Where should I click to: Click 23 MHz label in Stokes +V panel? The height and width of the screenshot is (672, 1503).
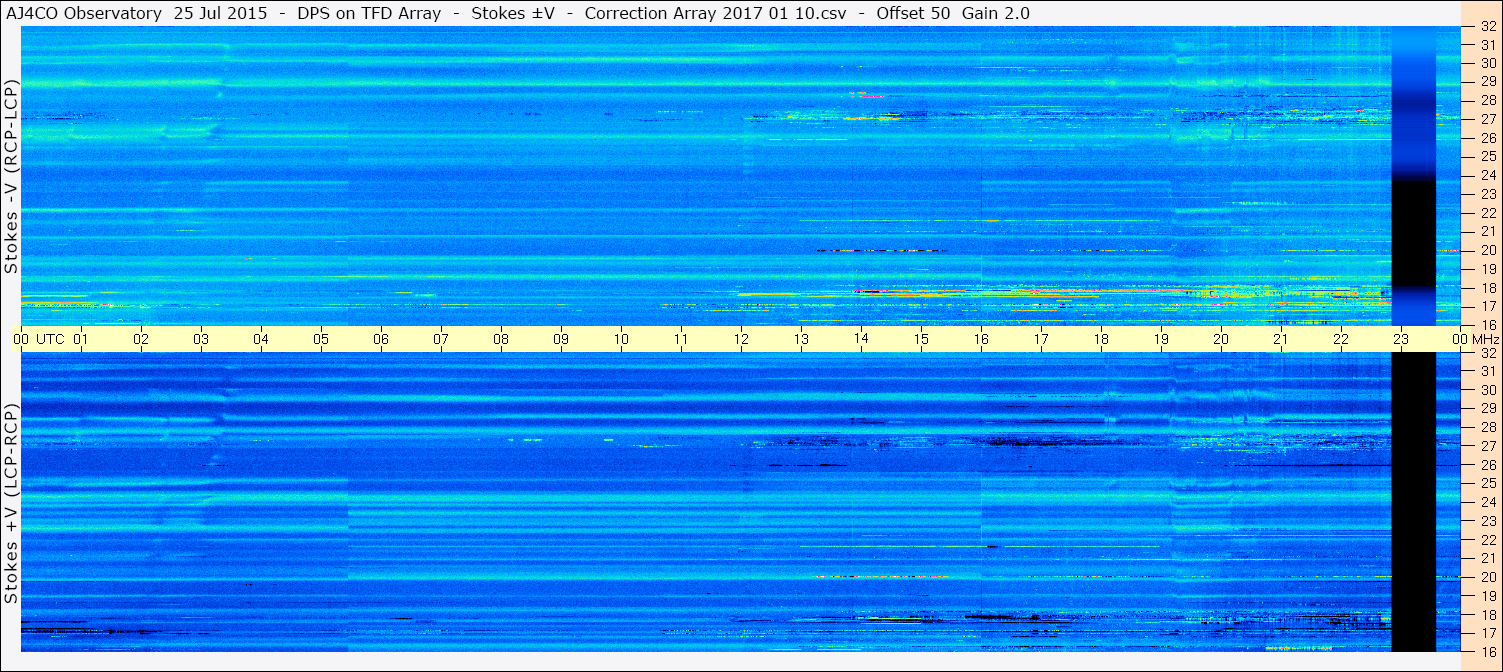click(x=1487, y=521)
